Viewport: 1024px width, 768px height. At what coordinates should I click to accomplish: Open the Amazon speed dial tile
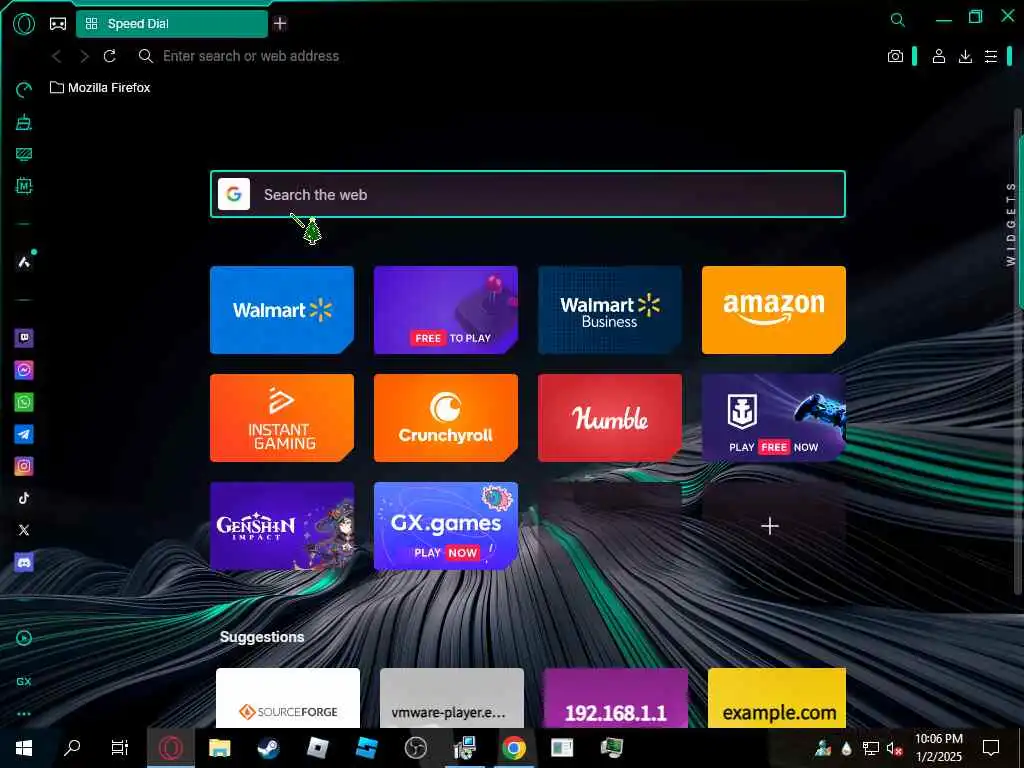774,310
